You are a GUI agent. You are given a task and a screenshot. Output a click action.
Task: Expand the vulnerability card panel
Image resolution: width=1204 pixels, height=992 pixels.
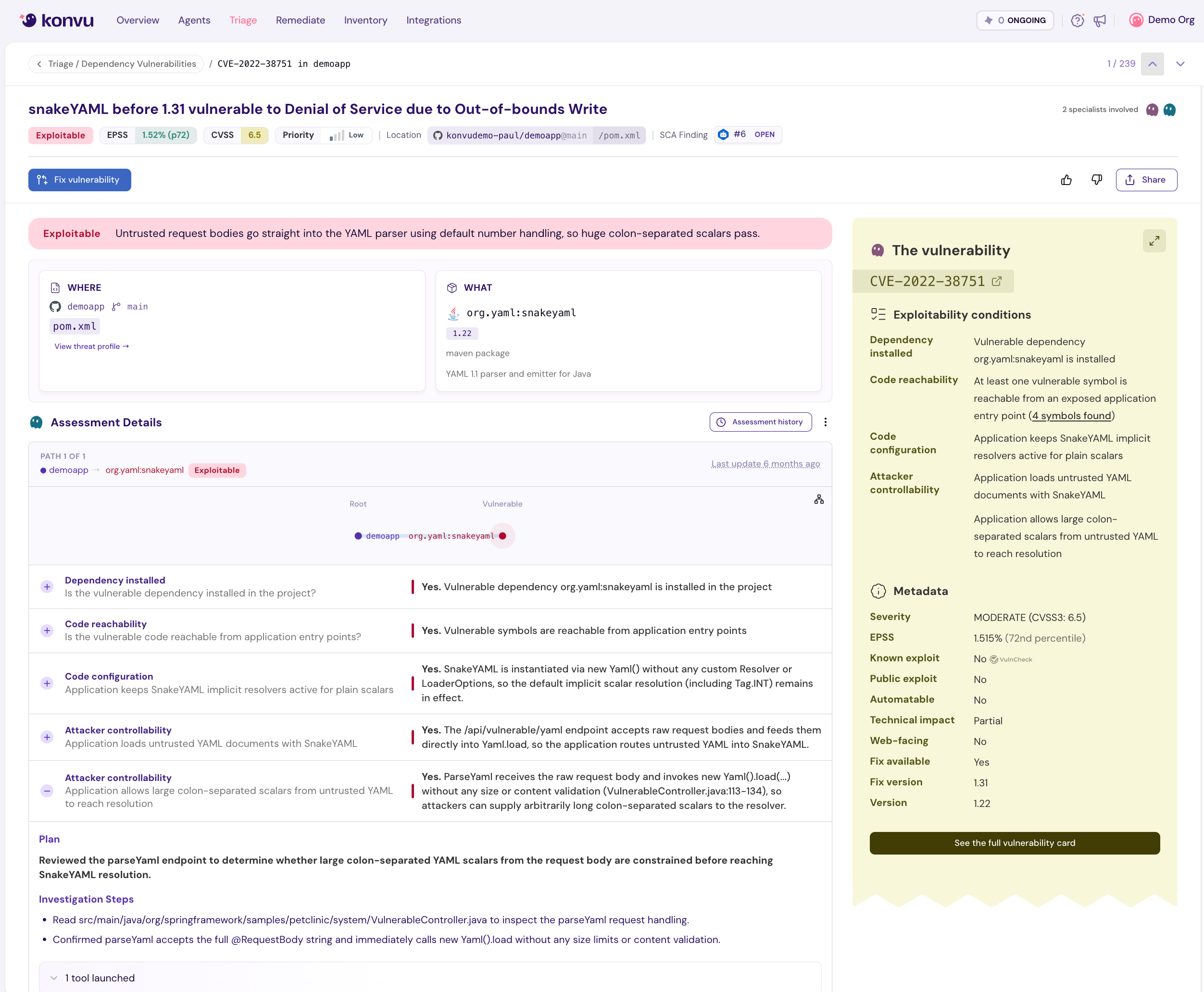(x=1154, y=241)
